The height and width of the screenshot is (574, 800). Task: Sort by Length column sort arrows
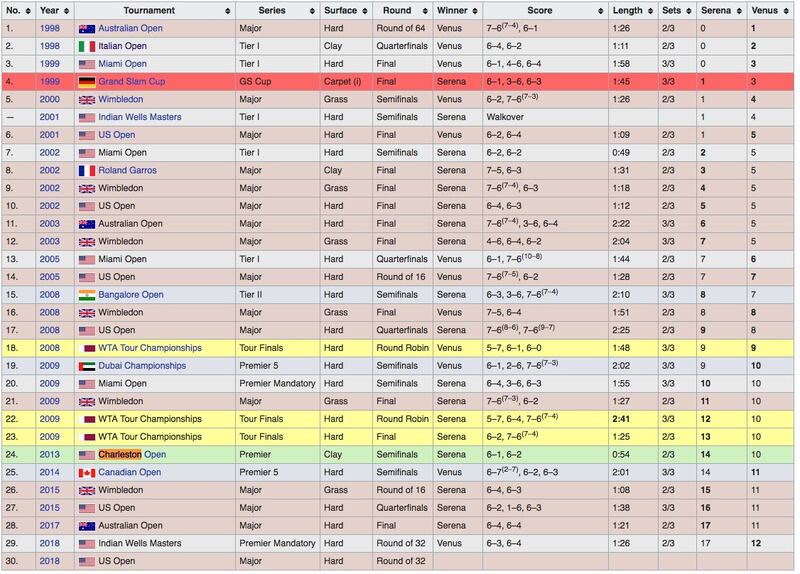pos(651,11)
